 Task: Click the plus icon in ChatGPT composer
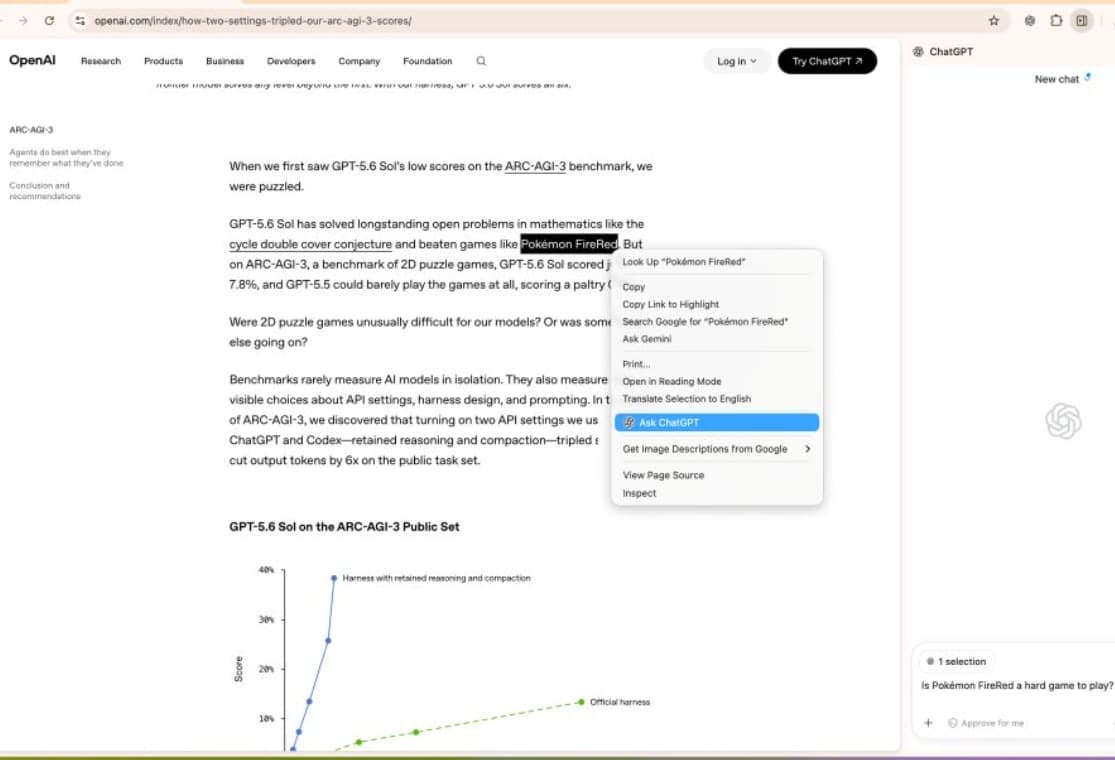928,723
